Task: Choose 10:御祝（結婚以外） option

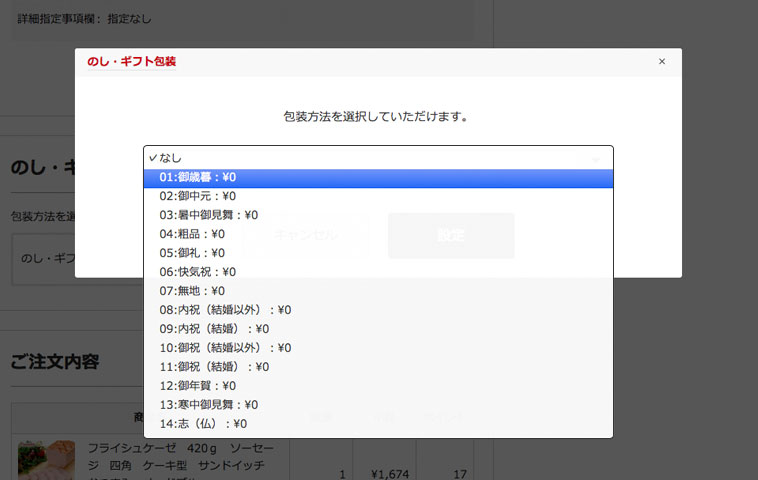Action: pos(225,348)
